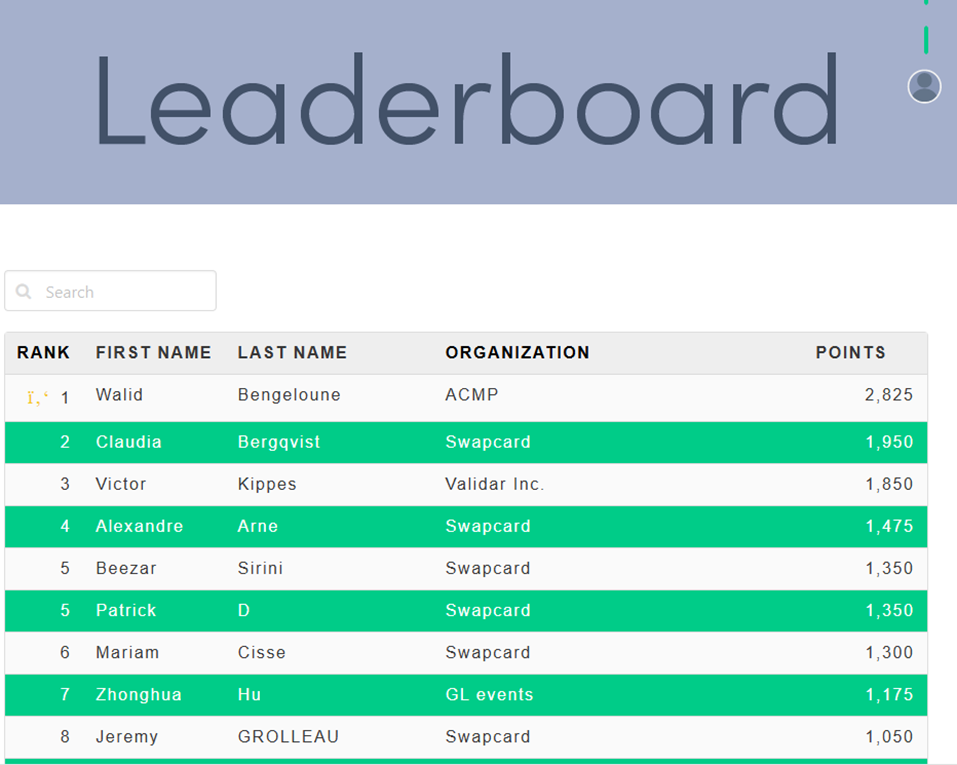Viewport: 957px width, 765px height.
Task: Sort by the LAST NAME column header
Action: (292, 353)
